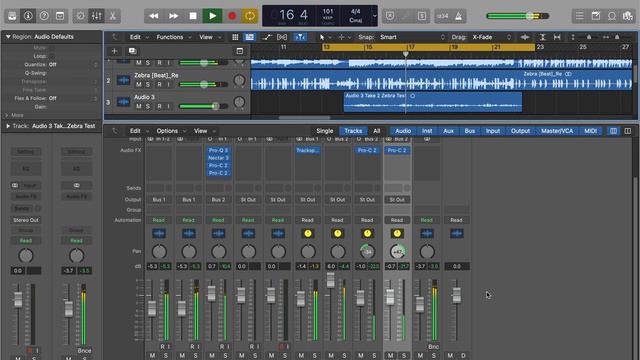Open the Functions menu
The height and width of the screenshot is (360, 640).
(173, 37)
